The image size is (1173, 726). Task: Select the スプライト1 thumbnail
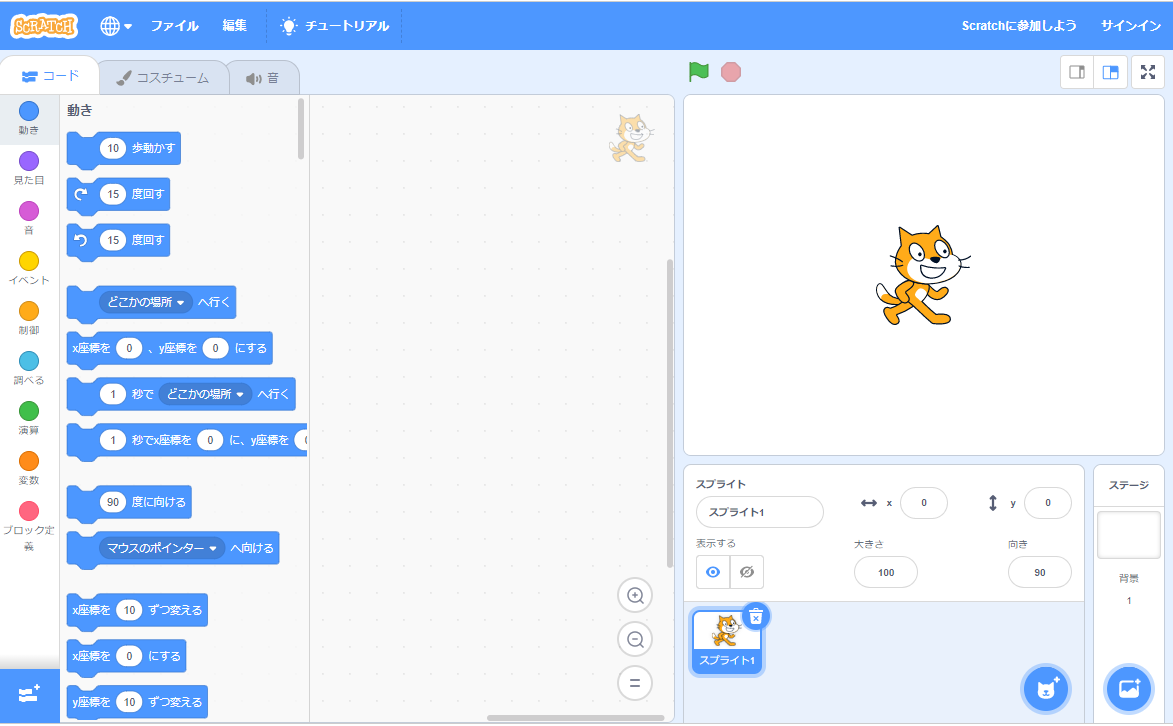click(x=726, y=643)
